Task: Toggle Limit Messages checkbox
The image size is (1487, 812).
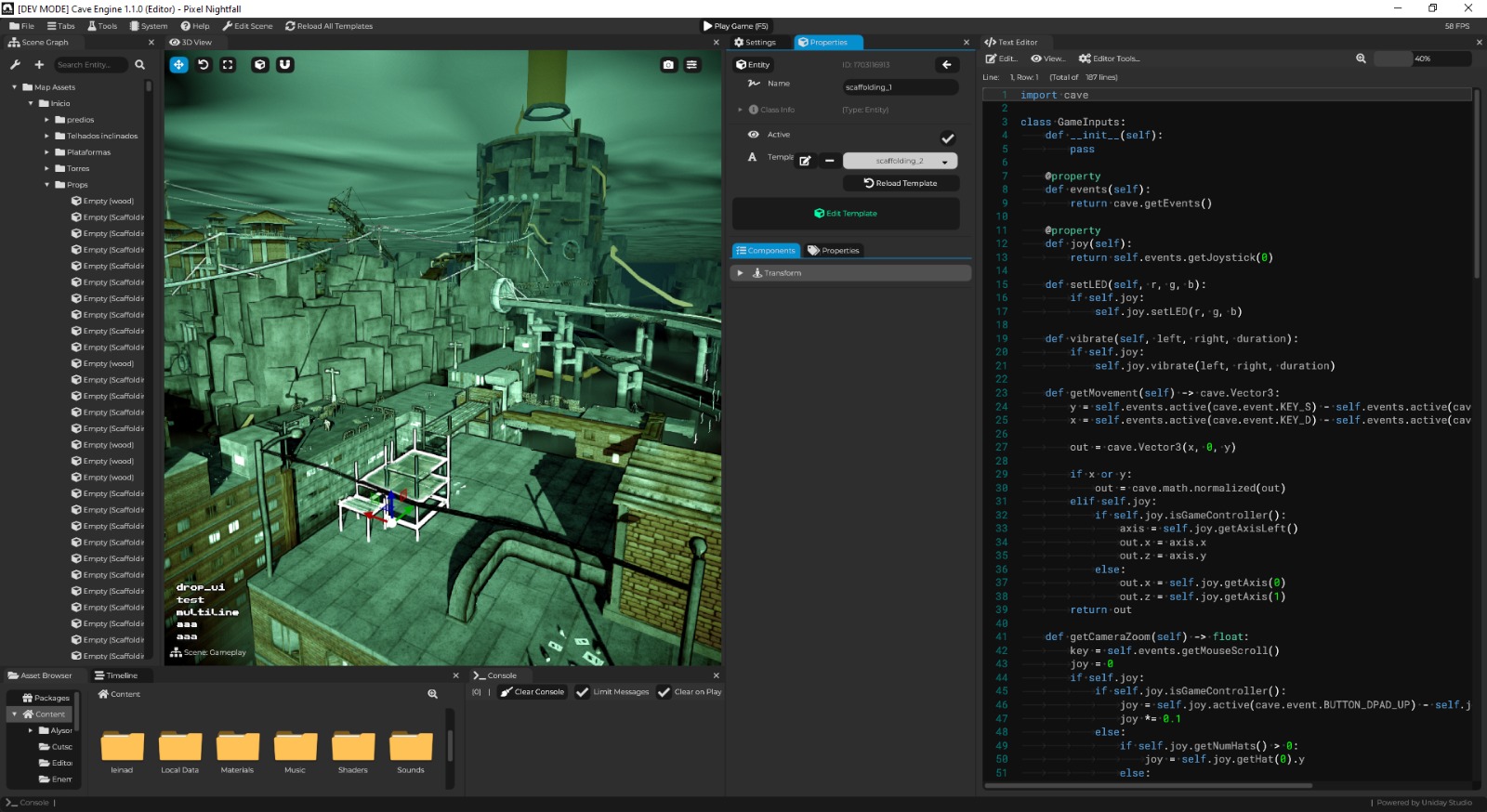Action: click(583, 692)
